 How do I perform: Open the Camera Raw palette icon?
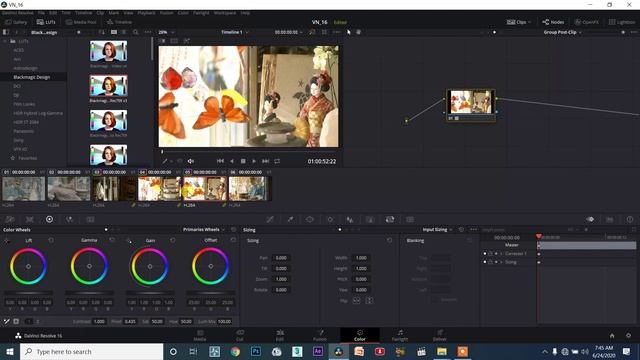coord(10,219)
